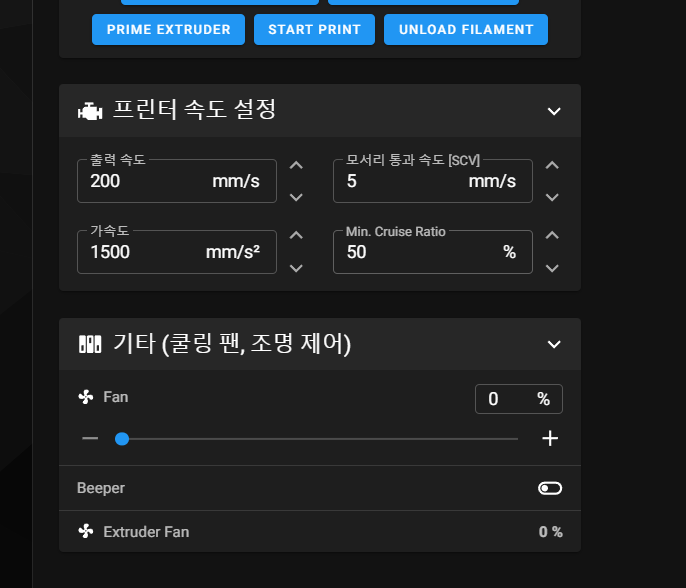Increase Min. Cruise Ratio value
The image size is (686, 588).
coord(552,236)
